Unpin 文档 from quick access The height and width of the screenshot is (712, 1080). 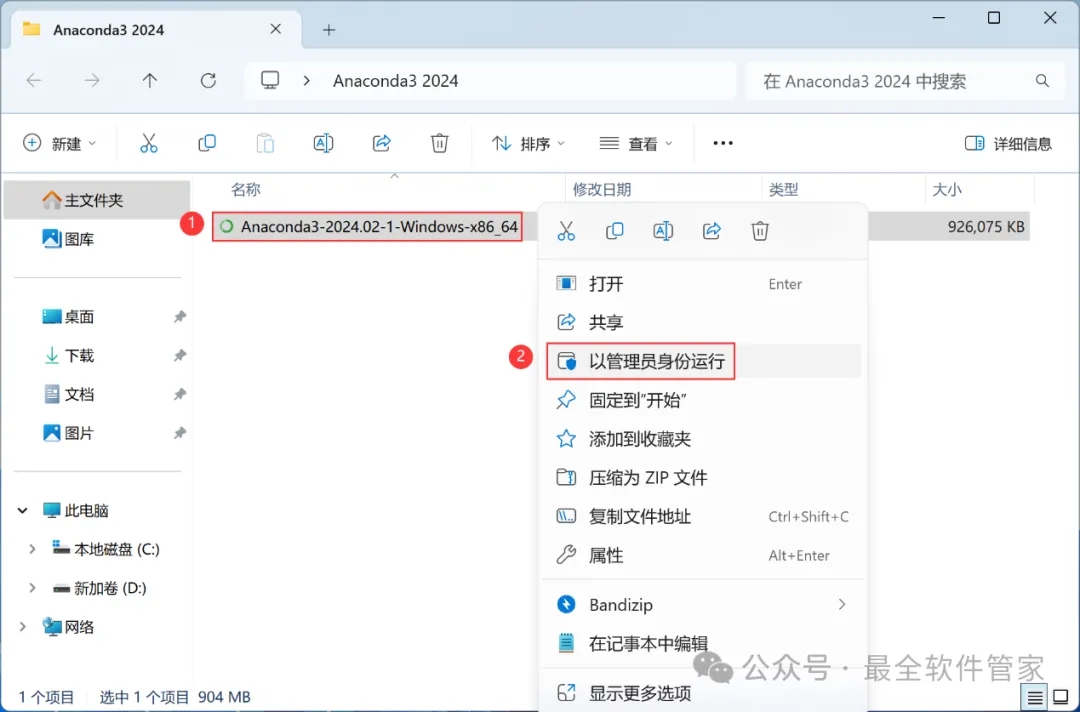pyautogui.click(x=180, y=395)
